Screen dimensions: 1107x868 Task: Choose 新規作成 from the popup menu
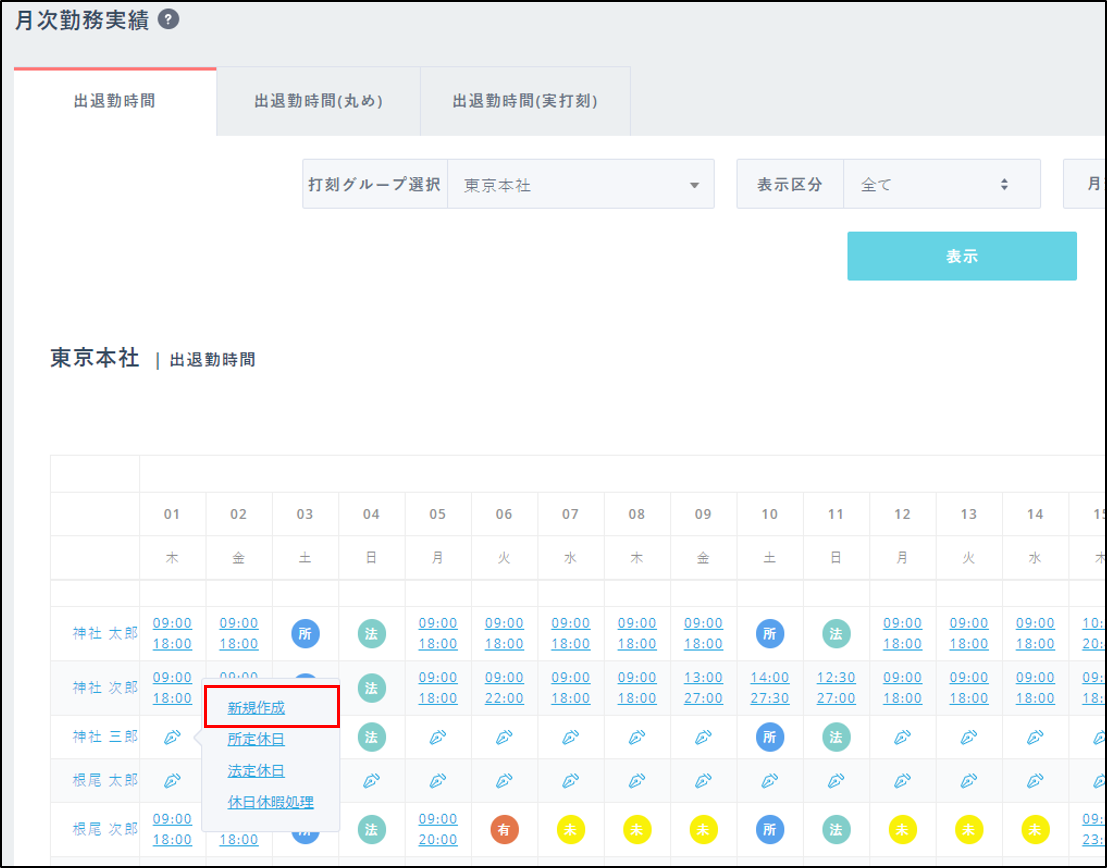(x=256, y=707)
